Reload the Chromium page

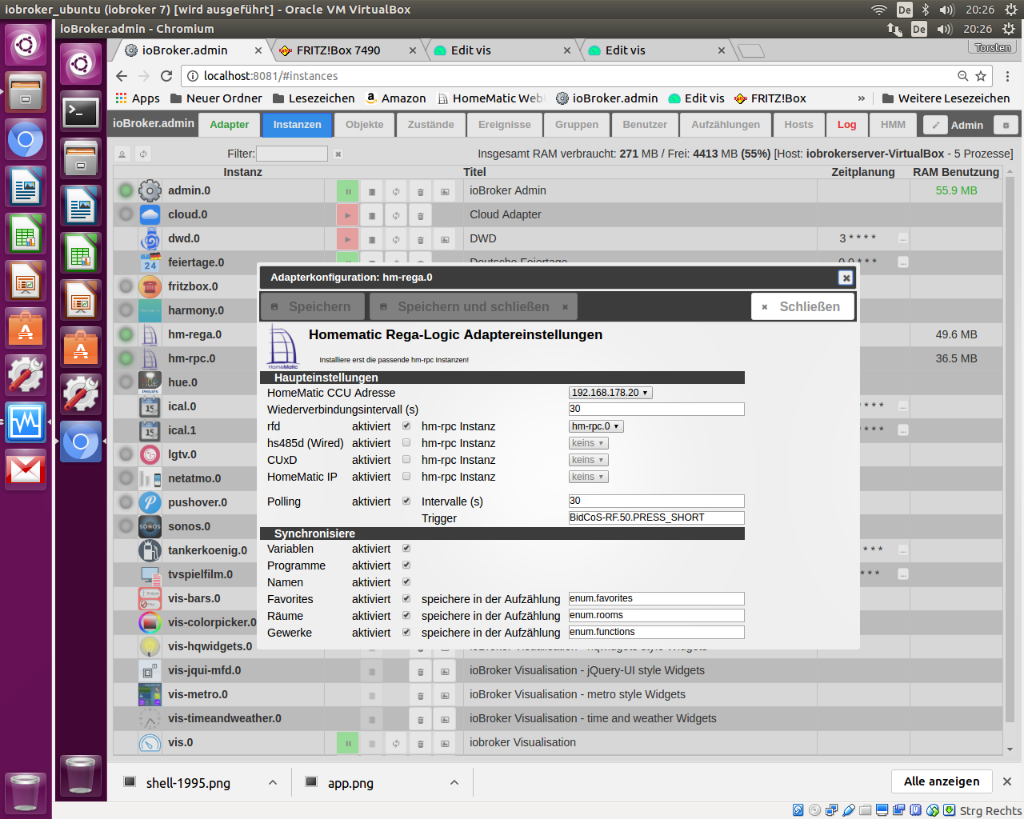(x=166, y=76)
